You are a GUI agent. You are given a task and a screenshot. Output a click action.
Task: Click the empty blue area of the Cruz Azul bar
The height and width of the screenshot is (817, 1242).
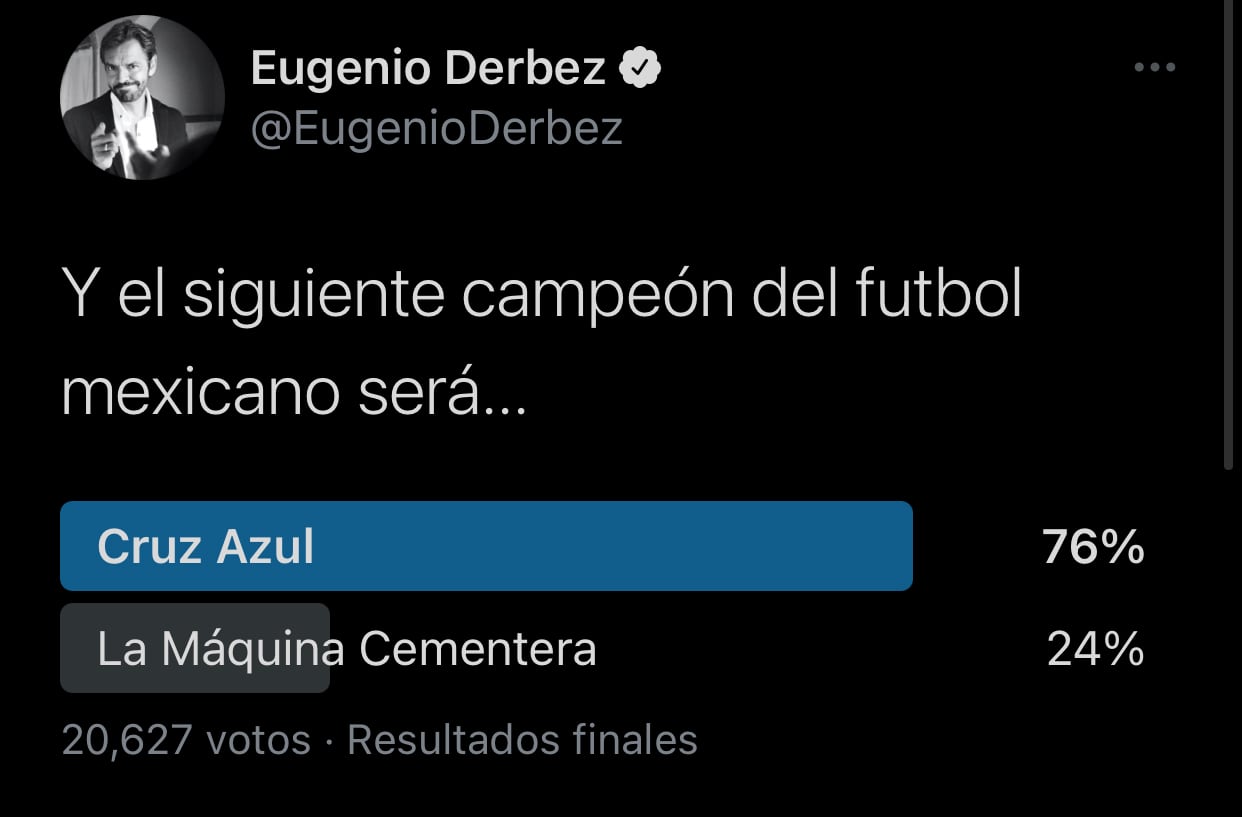[620, 547]
